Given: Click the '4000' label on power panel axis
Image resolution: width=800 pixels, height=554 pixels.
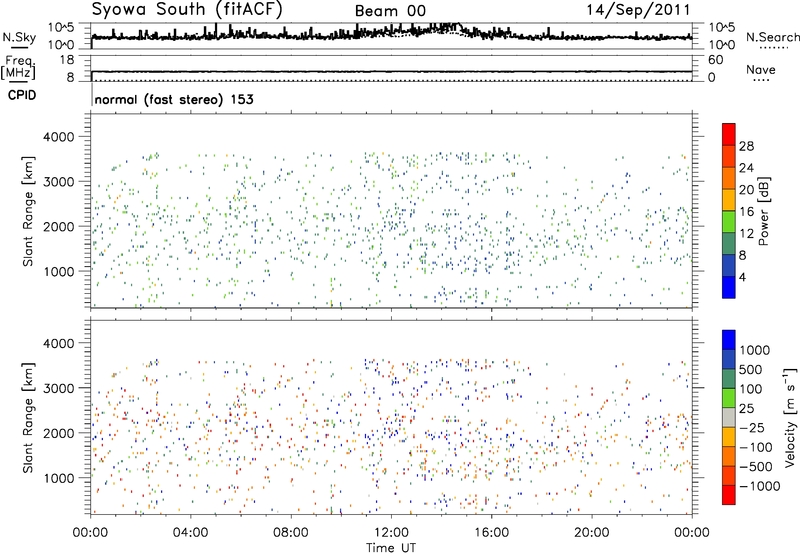Looking at the screenshot, I should (x=59, y=137).
